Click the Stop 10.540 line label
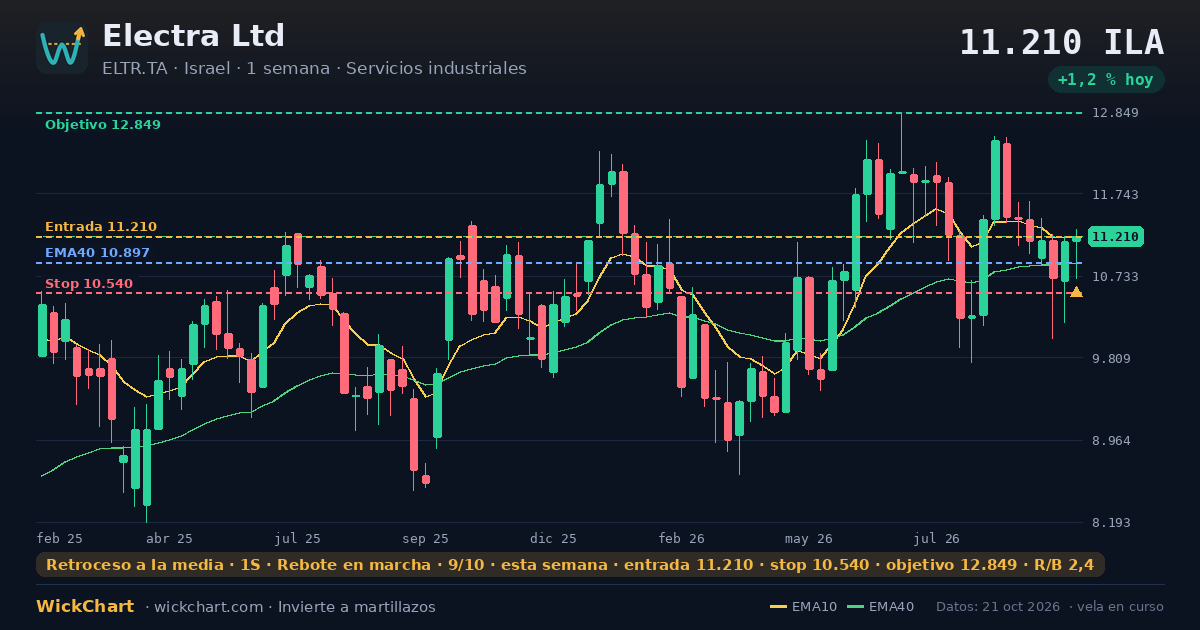This screenshot has width=1200, height=630. (x=88, y=284)
